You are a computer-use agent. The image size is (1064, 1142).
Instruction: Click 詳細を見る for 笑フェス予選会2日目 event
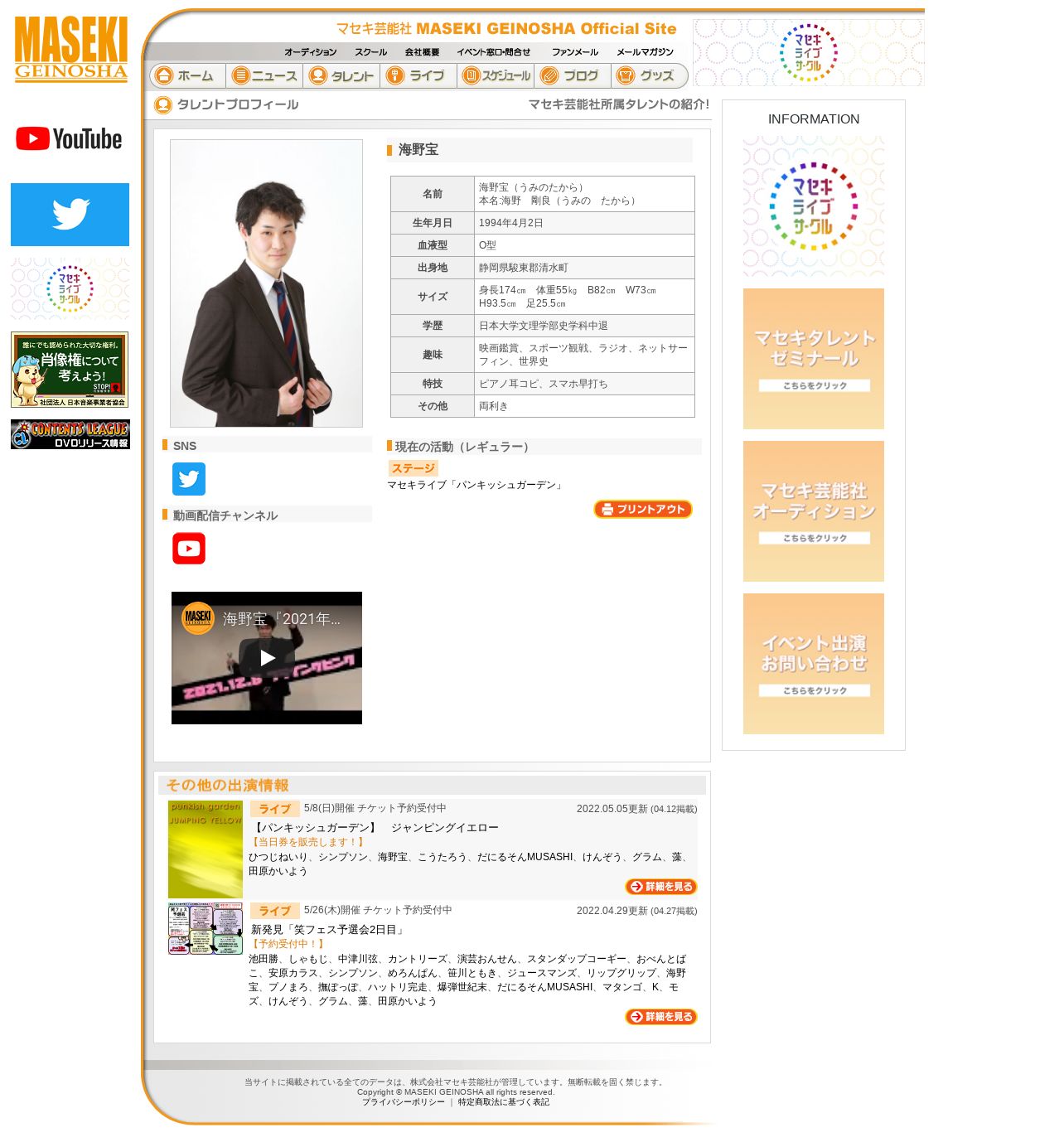tap(661, 1017)
